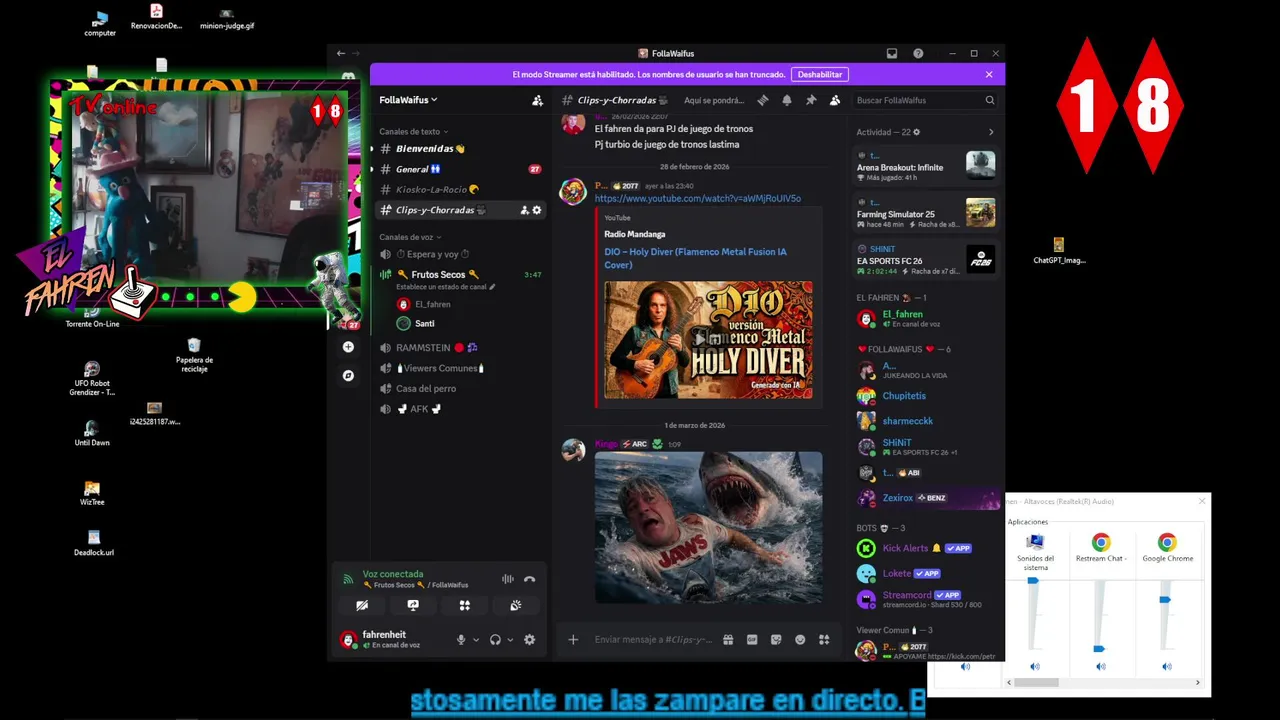
Task: Join Espera y voy voice channel
Action: click(x=460, y=254)
